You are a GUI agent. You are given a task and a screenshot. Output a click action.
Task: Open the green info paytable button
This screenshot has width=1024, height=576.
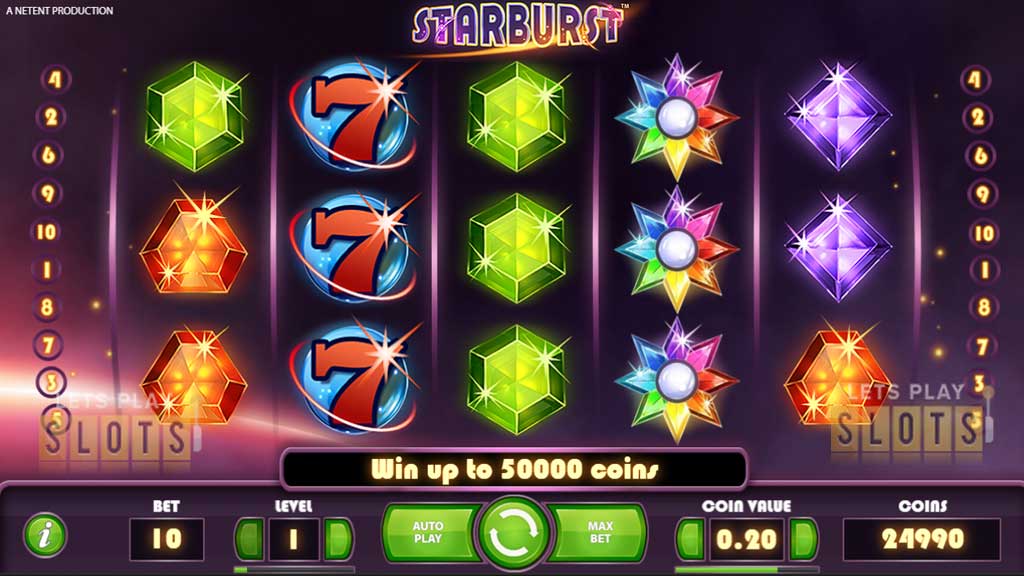pos(45,536)
